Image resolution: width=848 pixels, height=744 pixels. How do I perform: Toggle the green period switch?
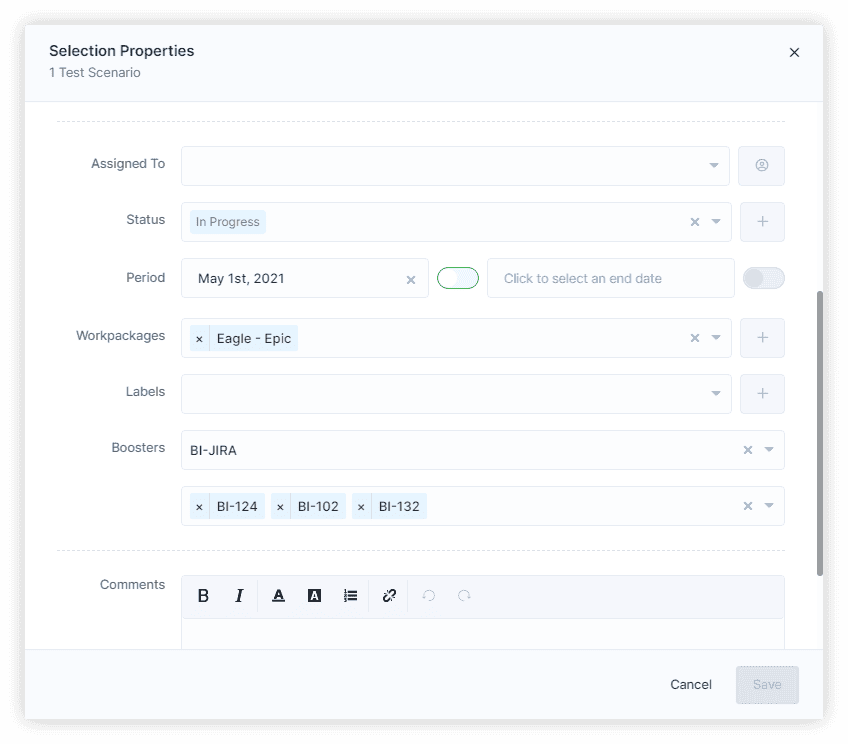[458, 278]
